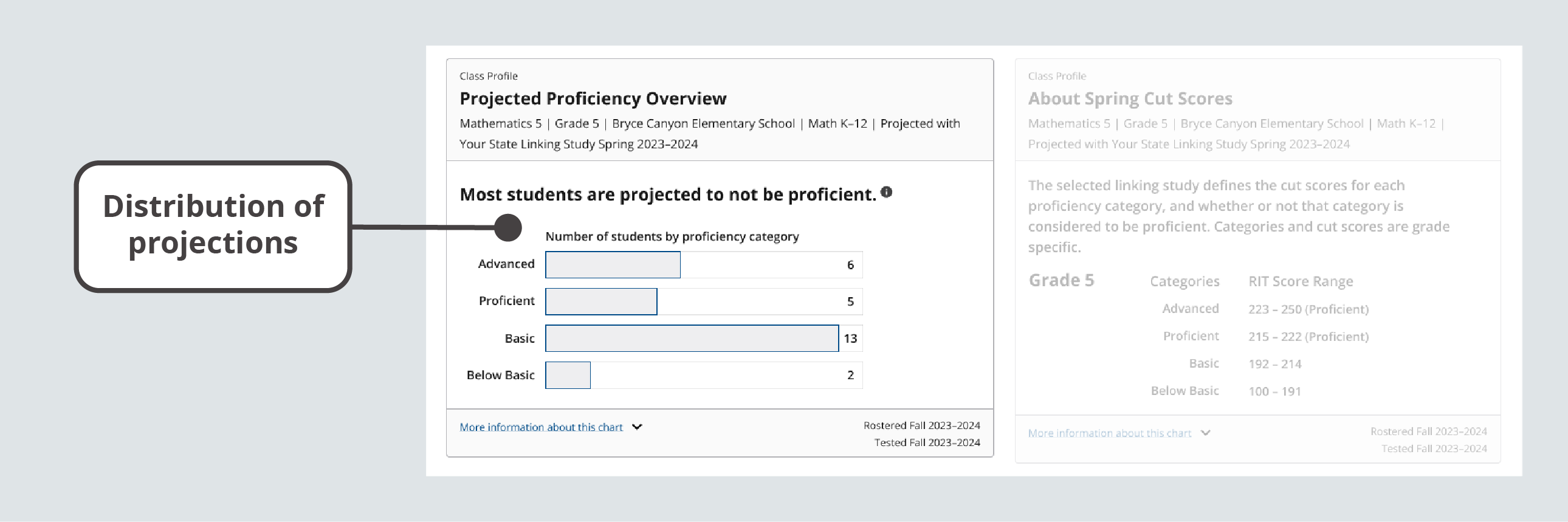Select the Class Profile label on the overview card

488,76
